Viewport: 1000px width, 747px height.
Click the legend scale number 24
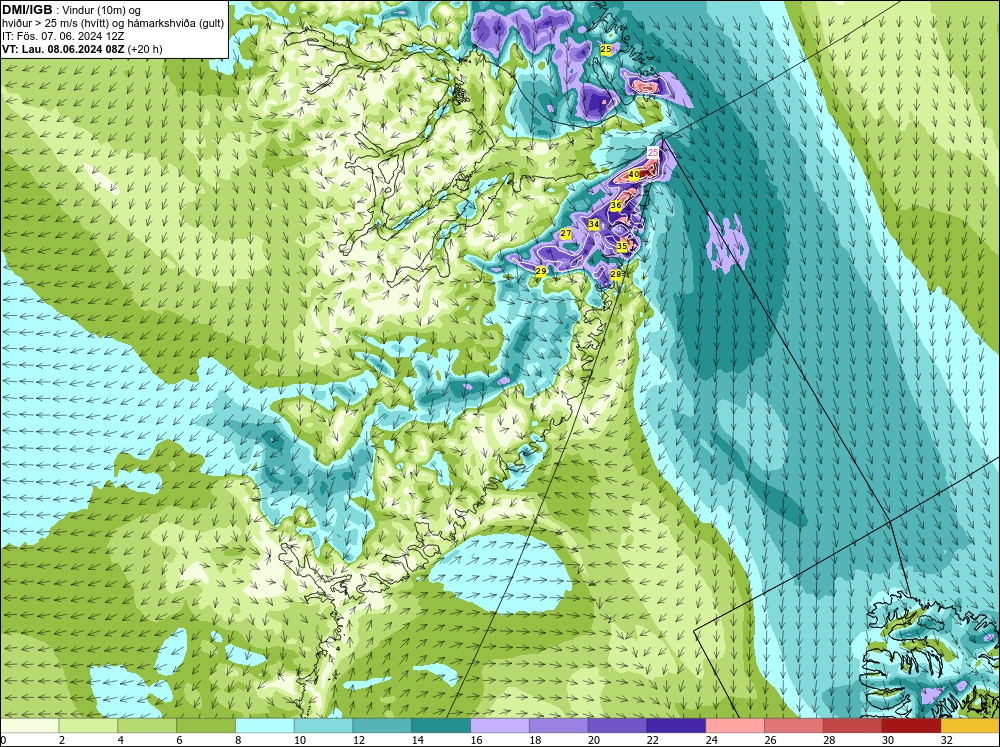(712, 740)
